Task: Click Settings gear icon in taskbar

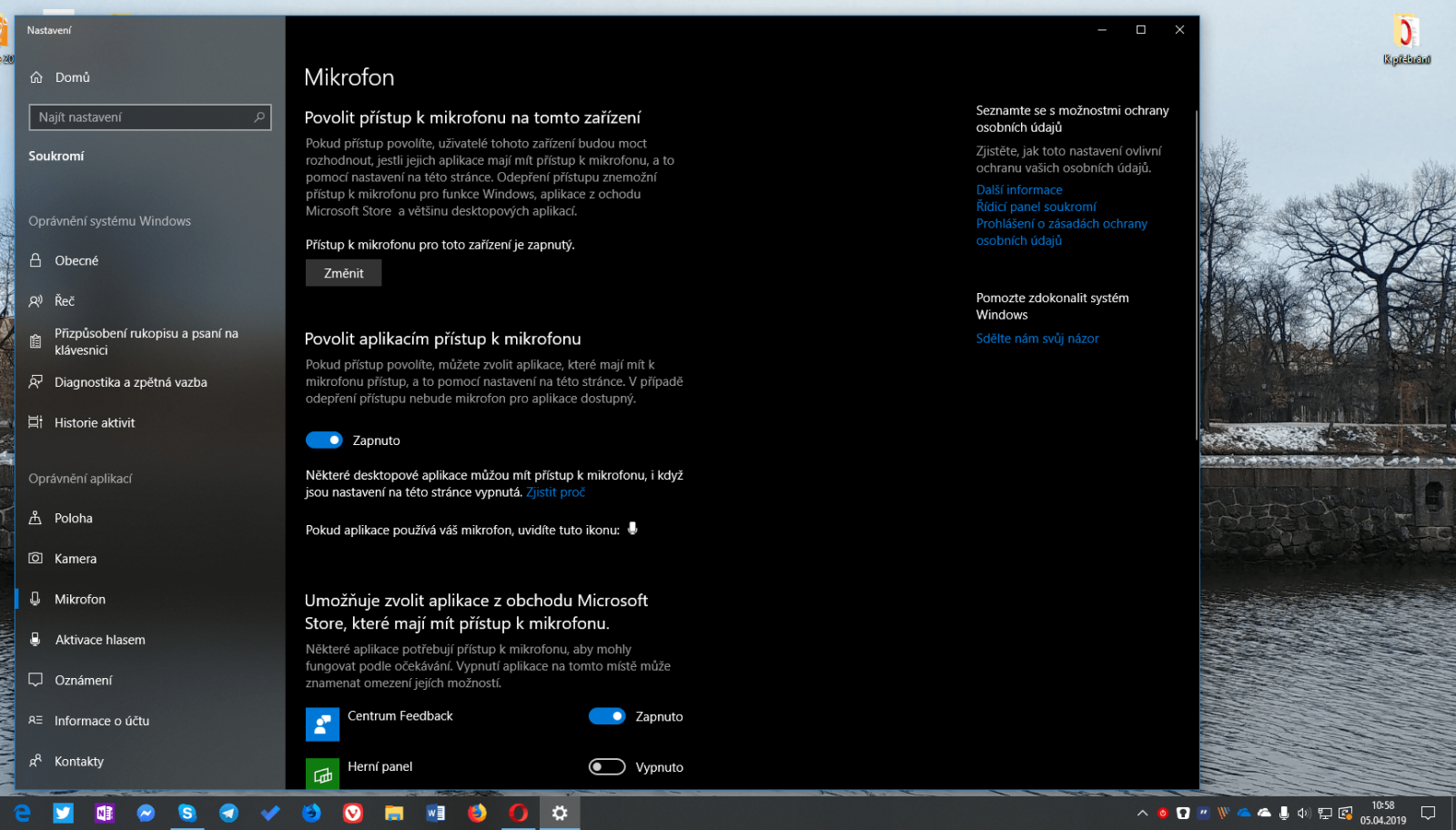Action: [x=560, y=813]
